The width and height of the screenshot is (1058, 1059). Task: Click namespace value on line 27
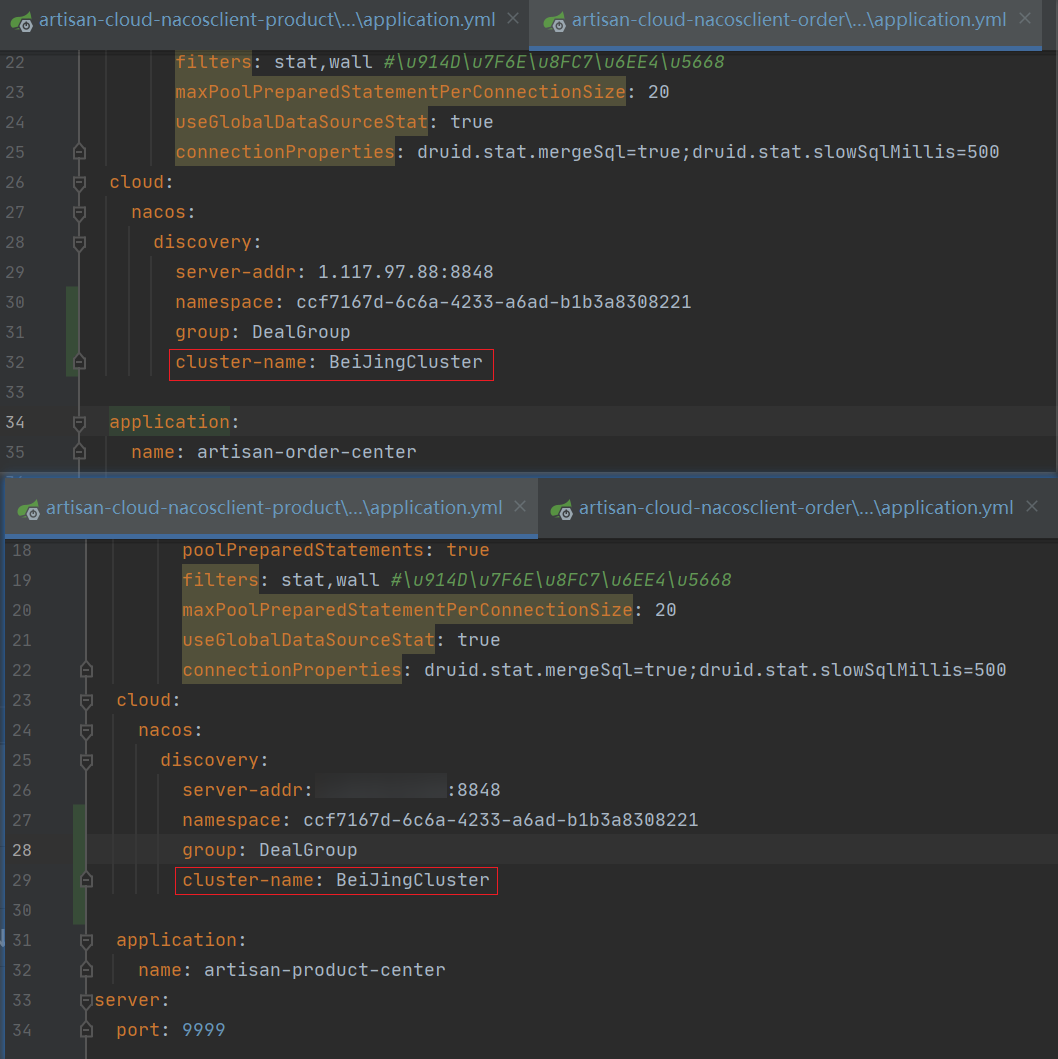[500, 820]
